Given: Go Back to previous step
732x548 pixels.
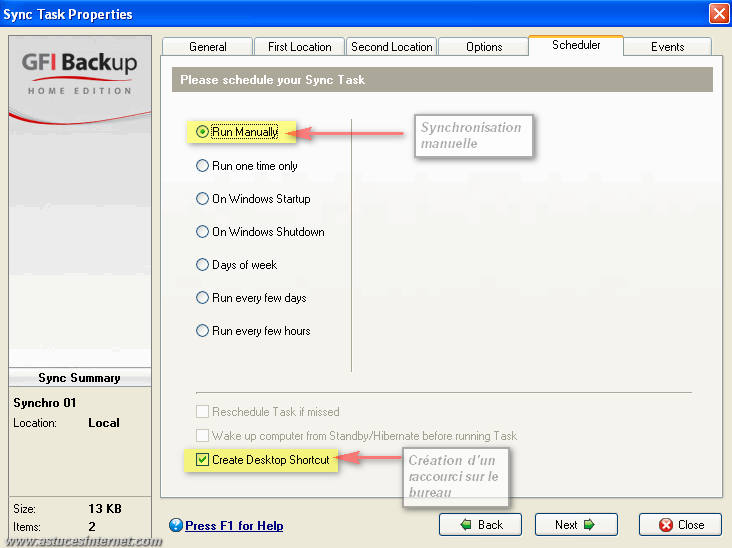Looking at the screenshot, I should point(480,525).
